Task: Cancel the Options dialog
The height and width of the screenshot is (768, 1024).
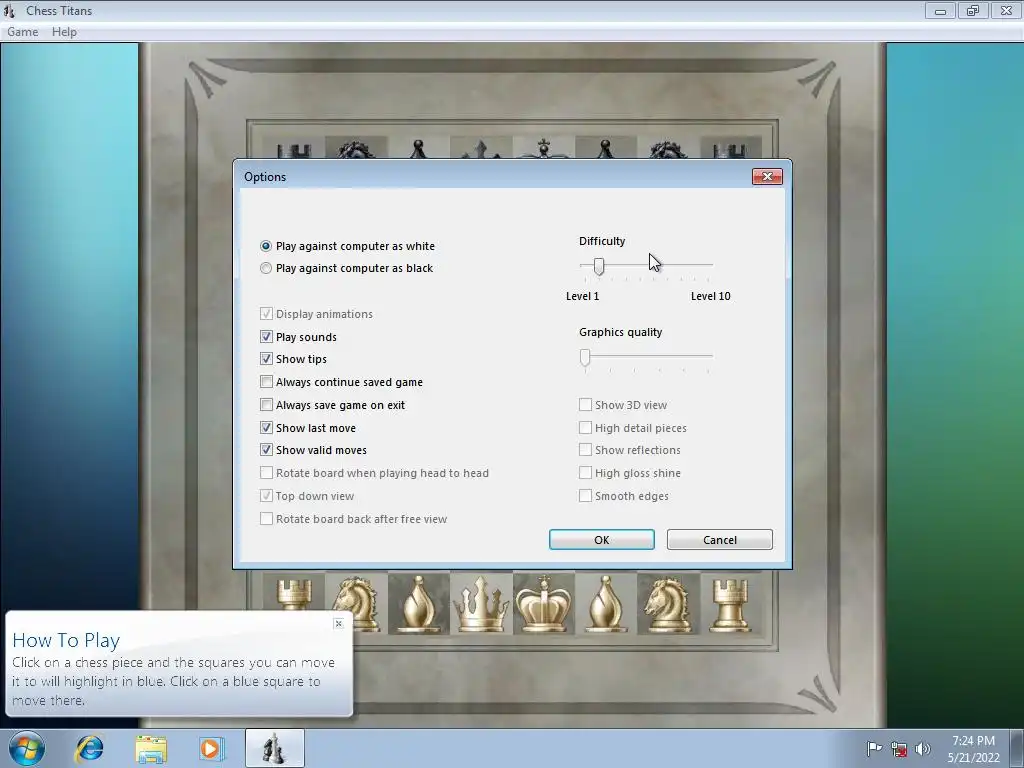Action: [x=720, y=540]
